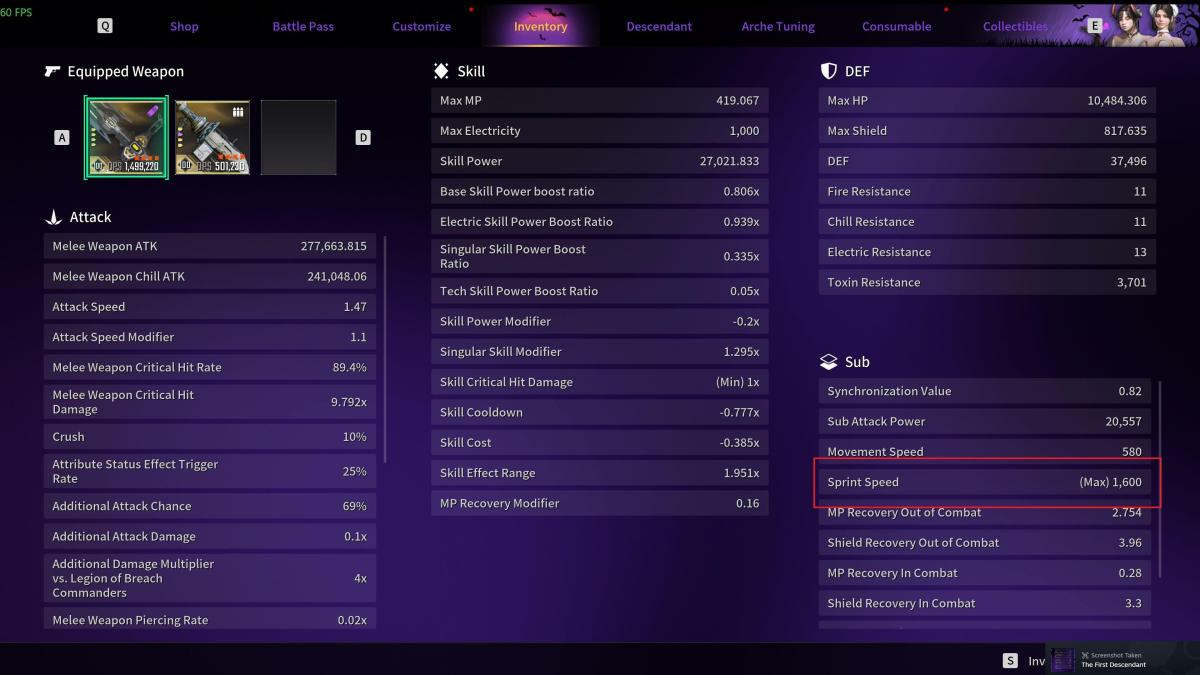Viewport: 1200px width, 675px height.
Task: Click the layered Sub section icon
Action: pos(828,362)
